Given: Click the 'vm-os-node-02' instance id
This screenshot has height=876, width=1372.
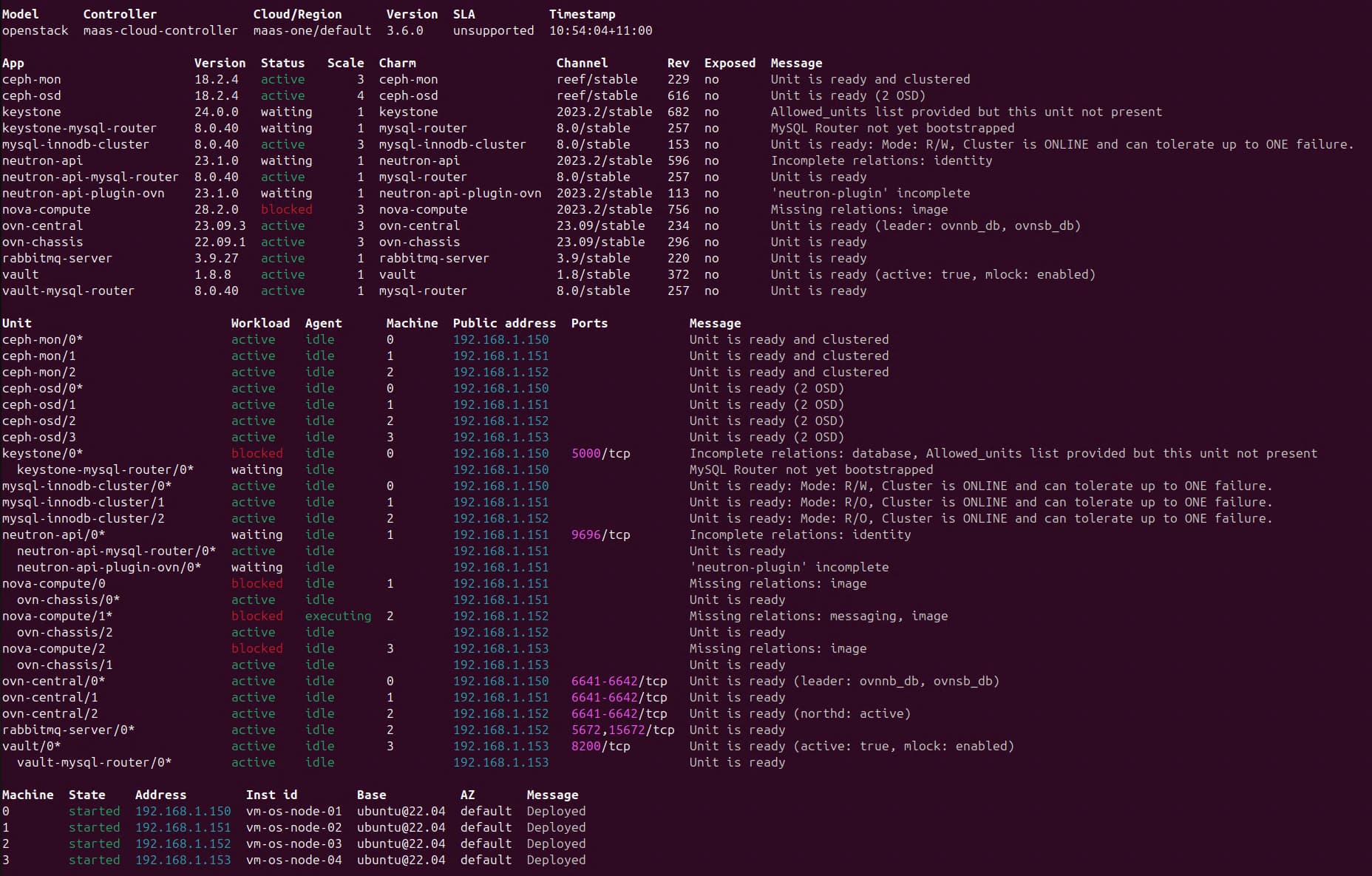Looking at the screenshot, I should (x=293, y=827).
